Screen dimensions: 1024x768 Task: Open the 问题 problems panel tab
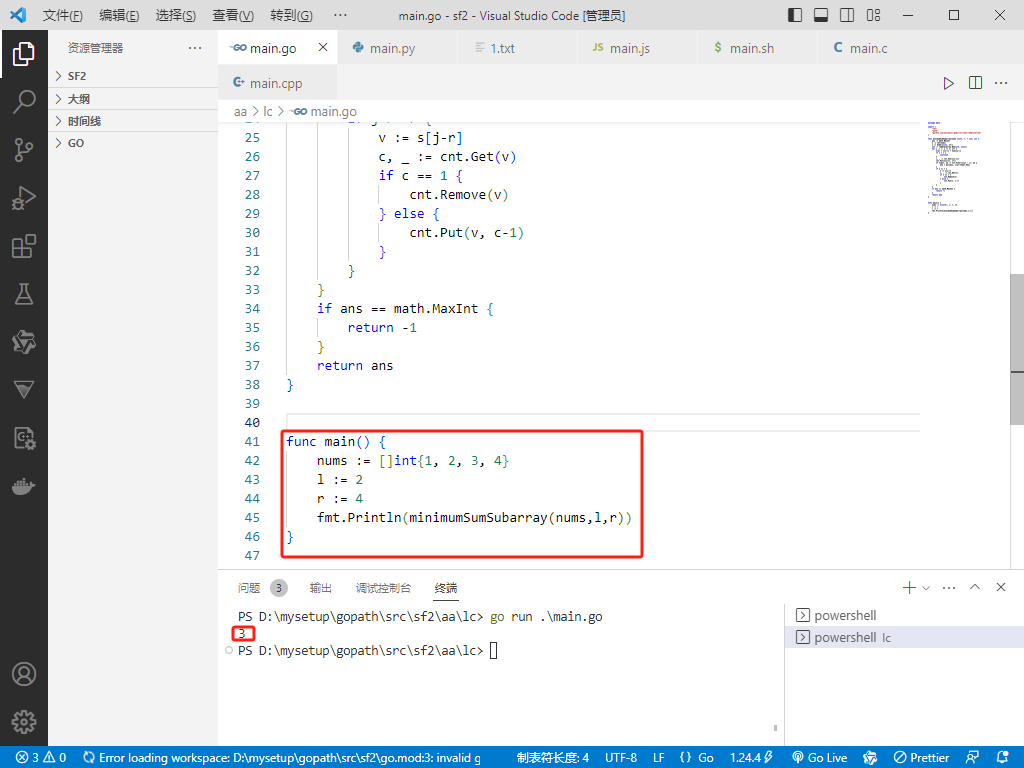(249, 588)
